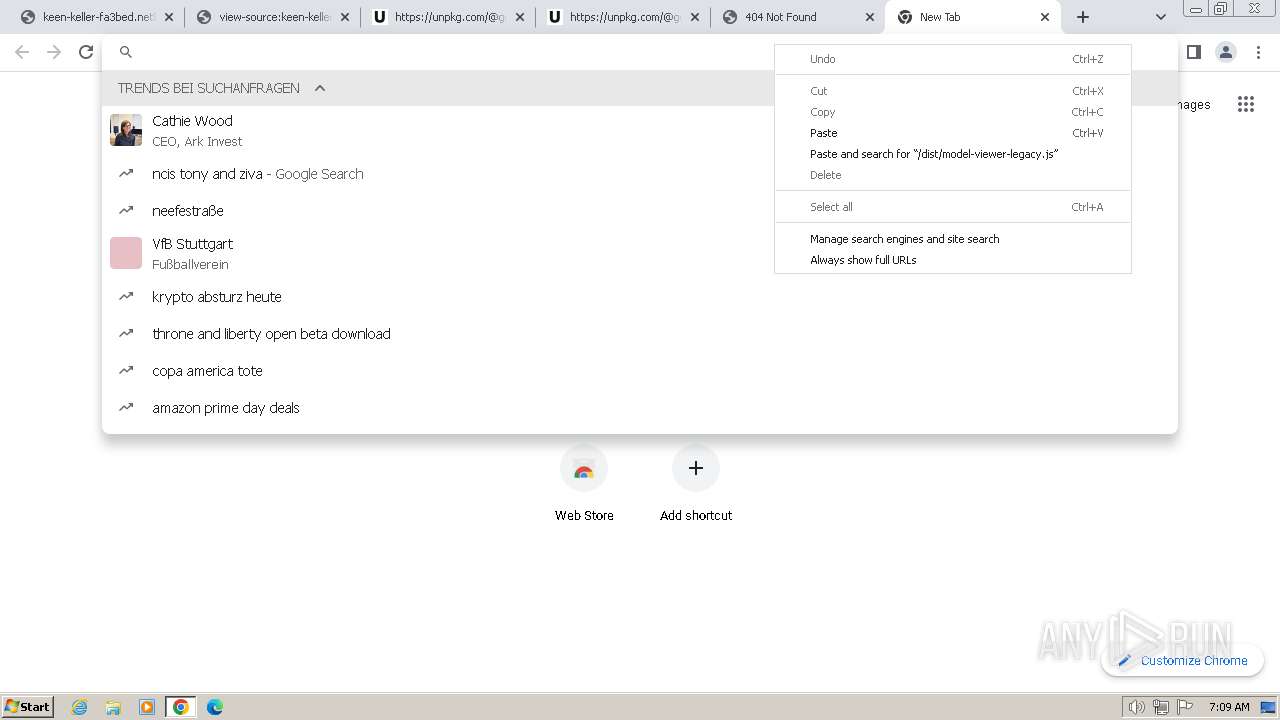Click the Chrome taskbar icon
1280x720 pixels.
tap(181, 707)
